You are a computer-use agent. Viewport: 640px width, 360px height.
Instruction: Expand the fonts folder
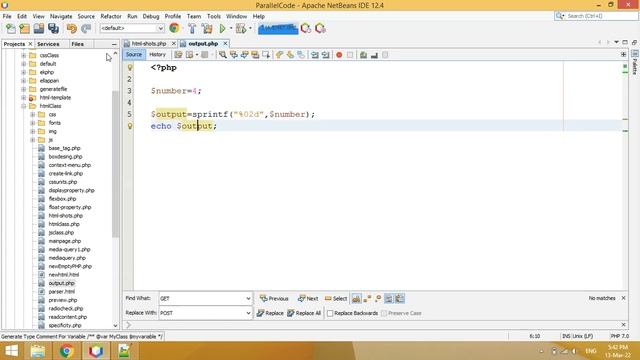pyautogui.click(x=33, y=123)
